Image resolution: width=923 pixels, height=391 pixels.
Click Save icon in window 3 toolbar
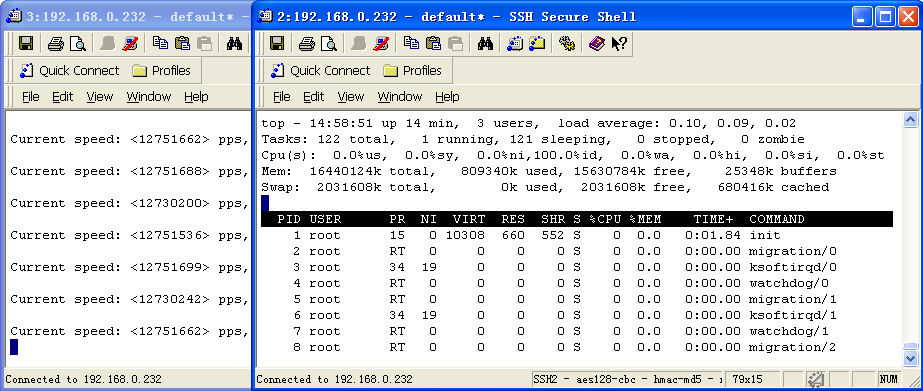(x=25, y=43)
